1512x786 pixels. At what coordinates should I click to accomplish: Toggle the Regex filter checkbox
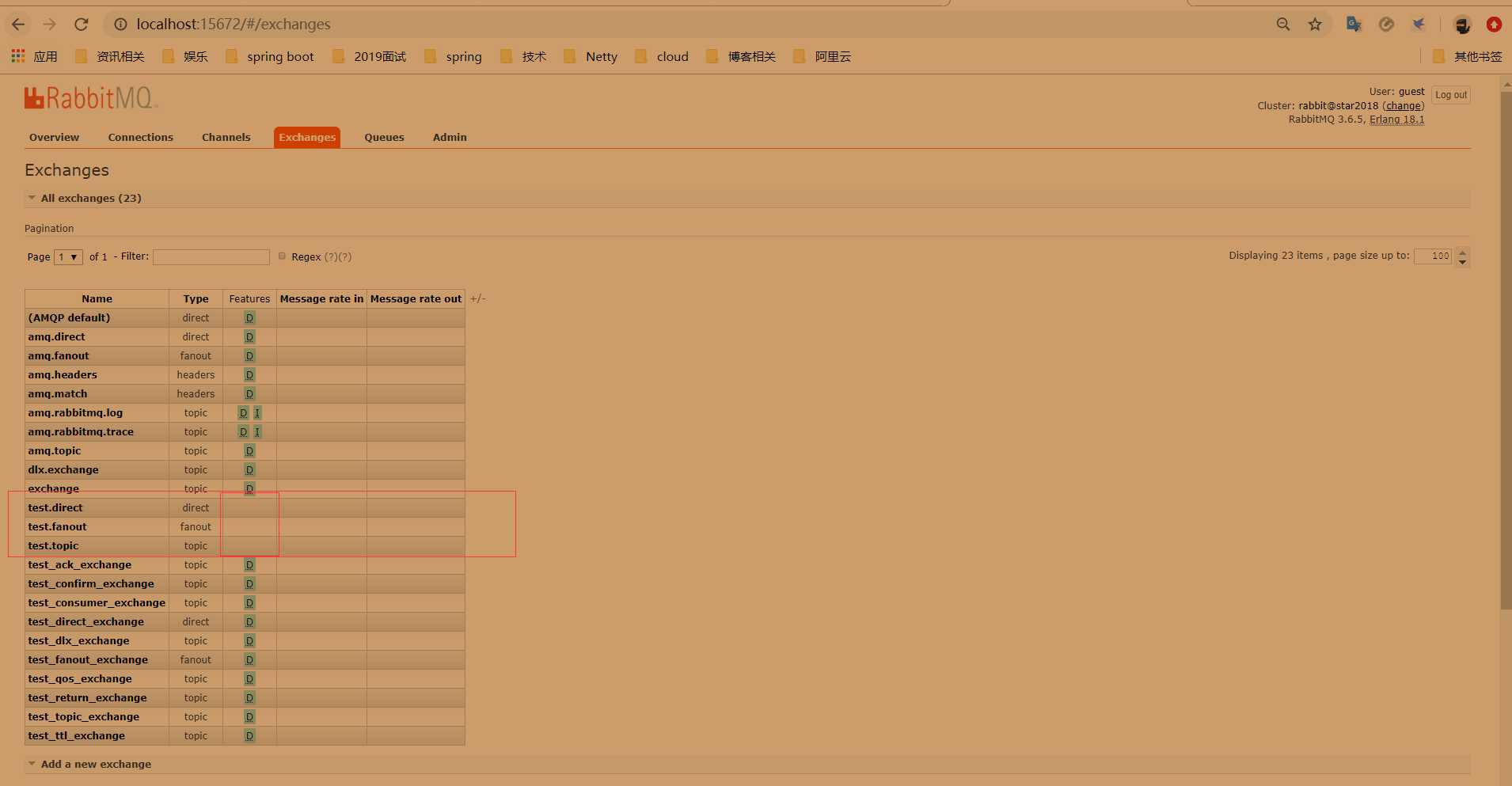click(282, 256)
